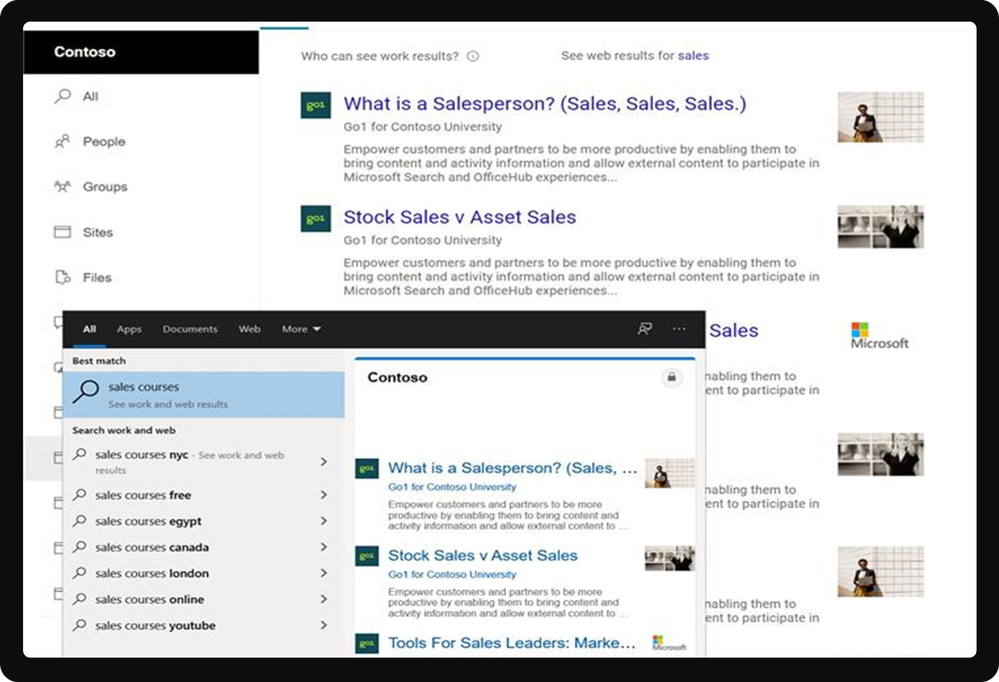Expand chevron for sales courses egypt
Viewport: 999px width, 682px height.
point(324,521)
